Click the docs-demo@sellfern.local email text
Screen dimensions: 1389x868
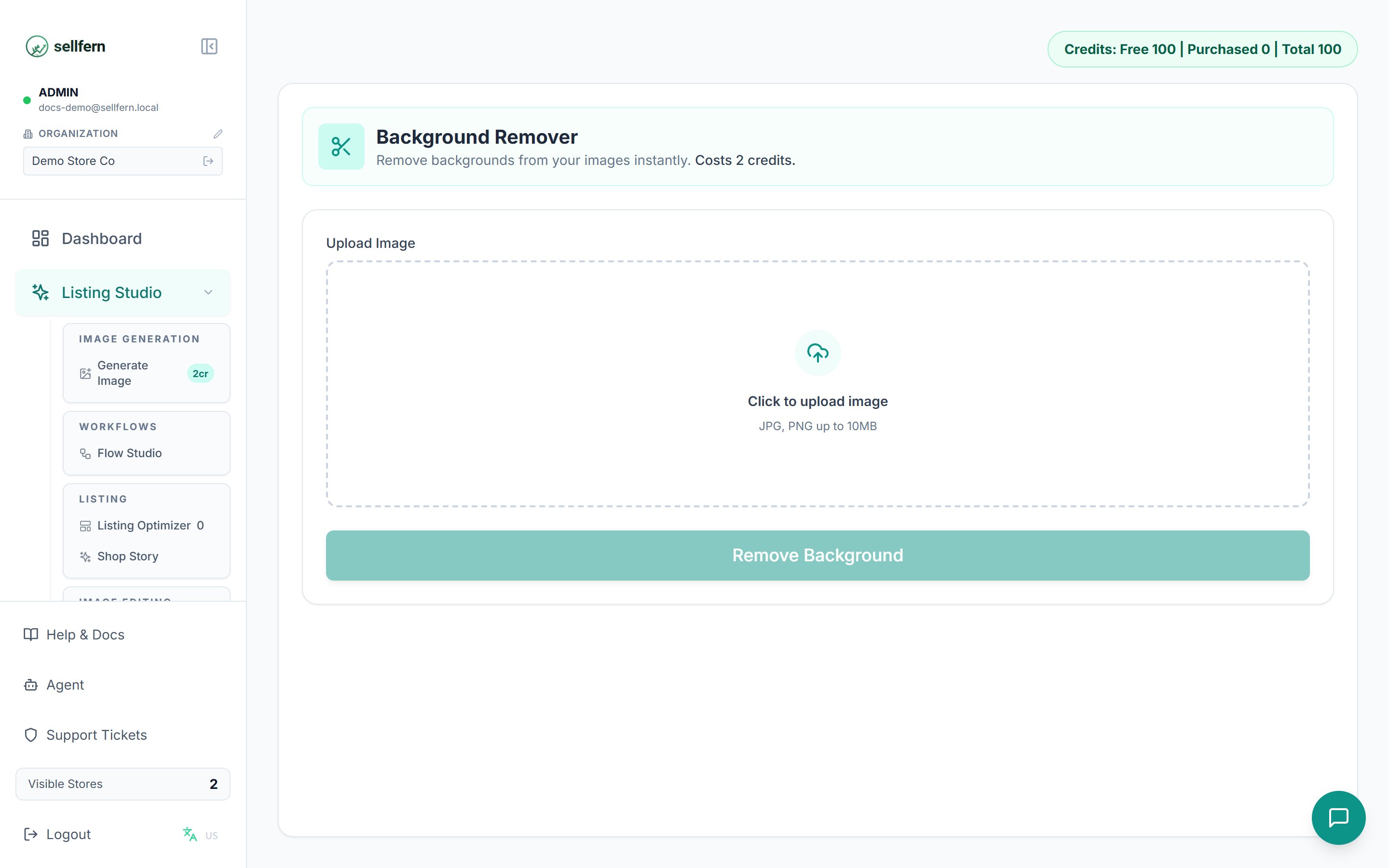pos(98,108)
